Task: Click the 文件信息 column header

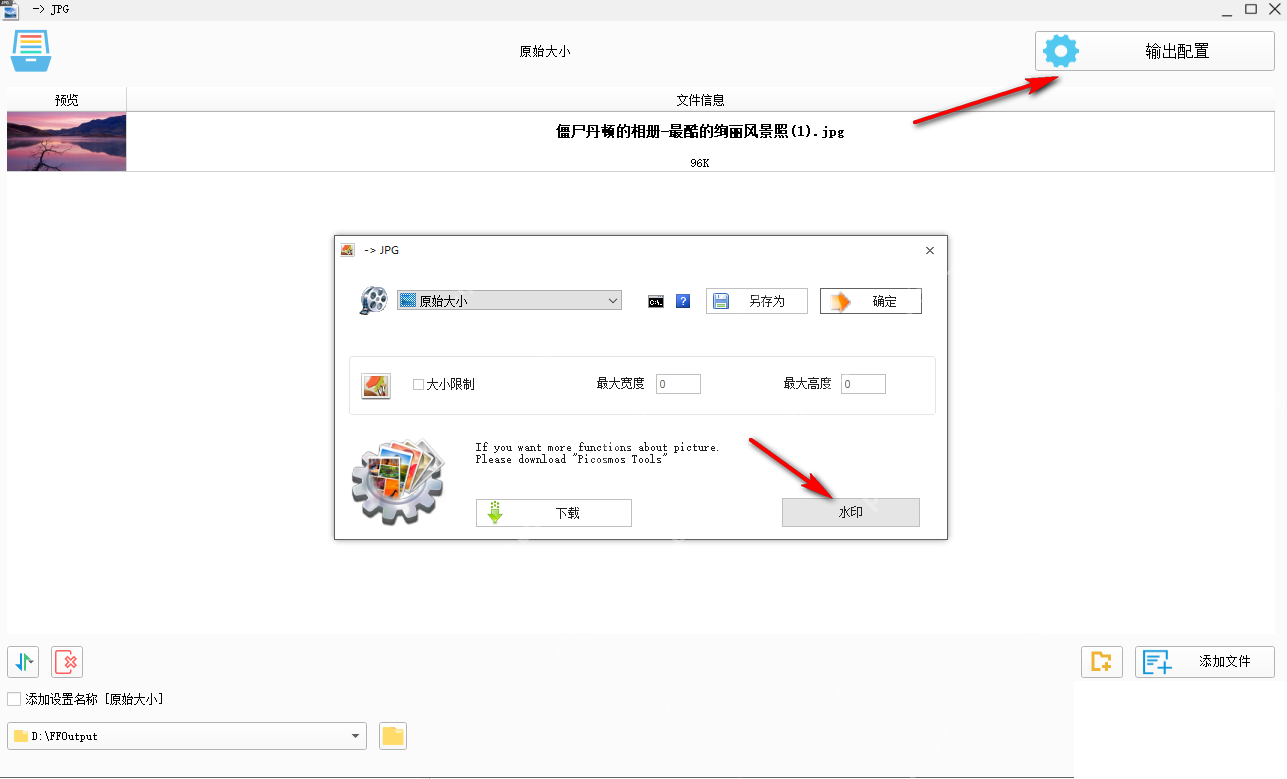Action: [x=700, y=100]
